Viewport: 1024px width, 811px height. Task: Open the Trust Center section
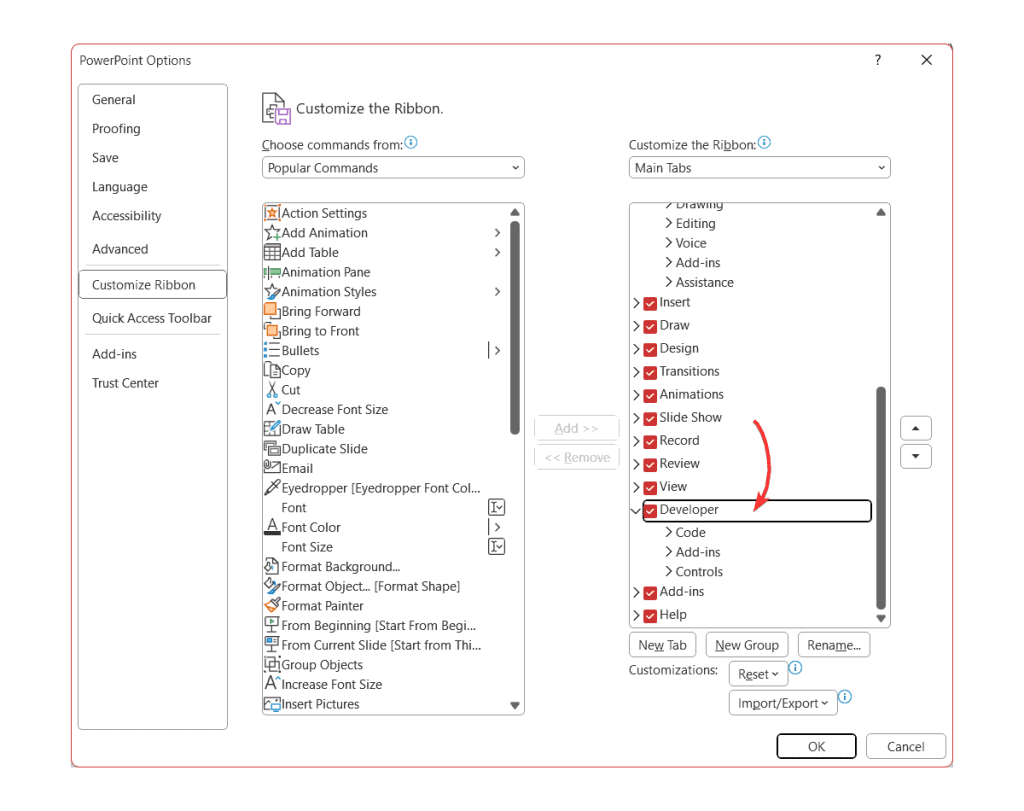coord(125,383)
